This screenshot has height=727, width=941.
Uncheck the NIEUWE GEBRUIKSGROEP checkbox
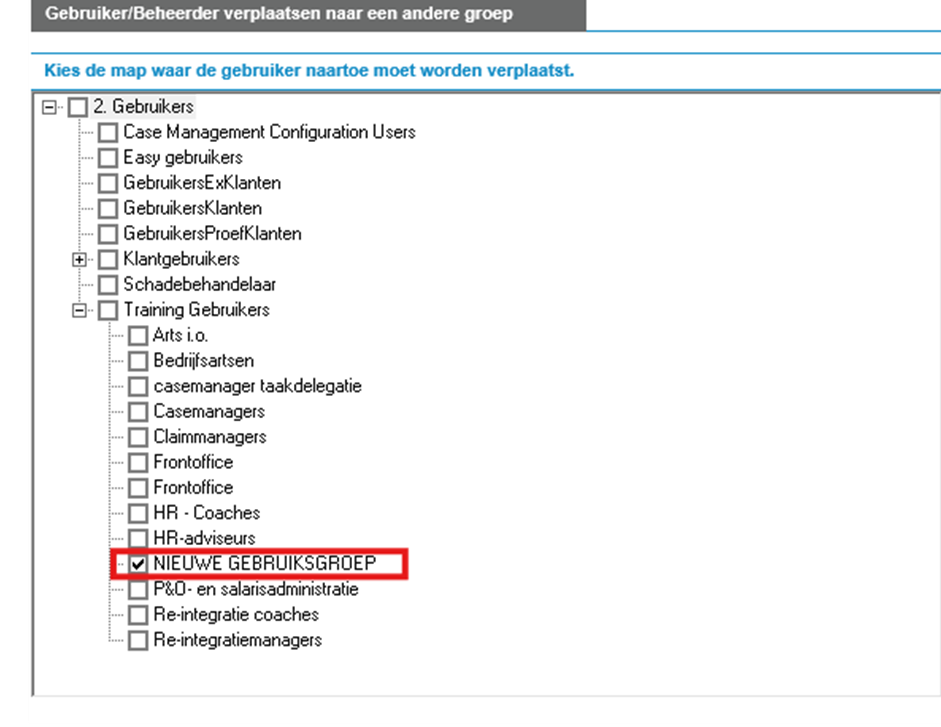(x=138, y=564)
